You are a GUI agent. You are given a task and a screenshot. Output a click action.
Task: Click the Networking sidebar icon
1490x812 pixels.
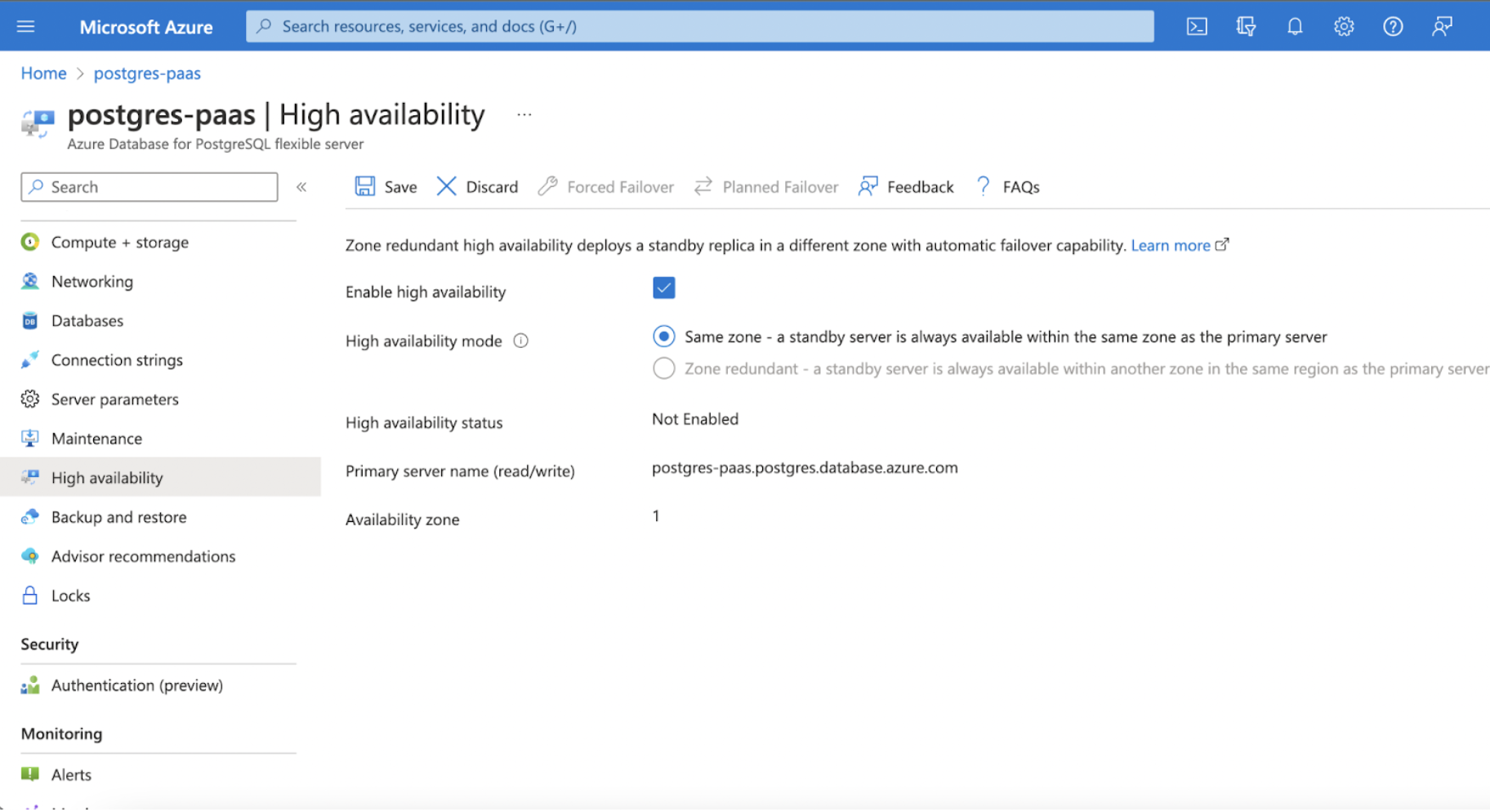(x=30, y=281)
